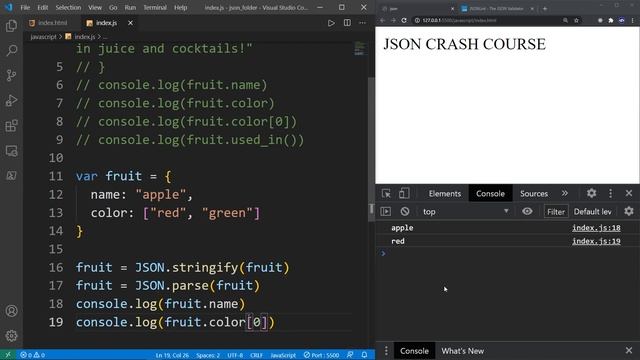640x360 pixels.
Task: Toggle the live expression eye icon
Action: pyautogui.click(x=527, y=211)
